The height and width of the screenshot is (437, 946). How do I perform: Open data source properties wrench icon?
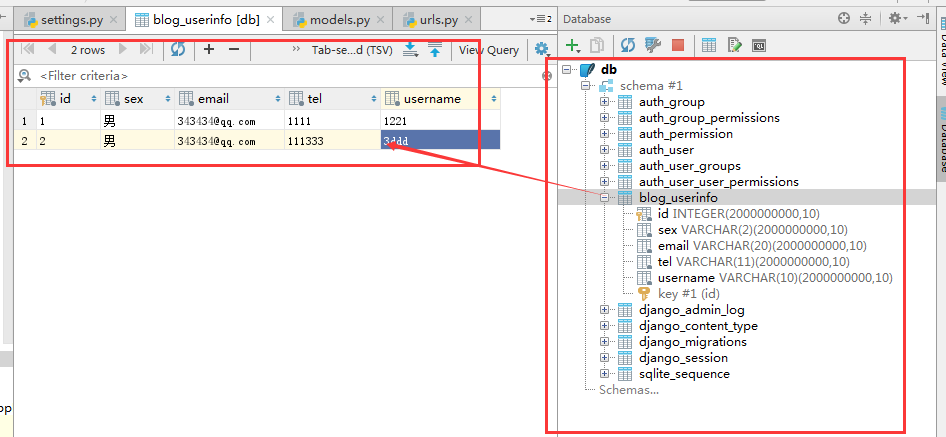pos(653,45)
